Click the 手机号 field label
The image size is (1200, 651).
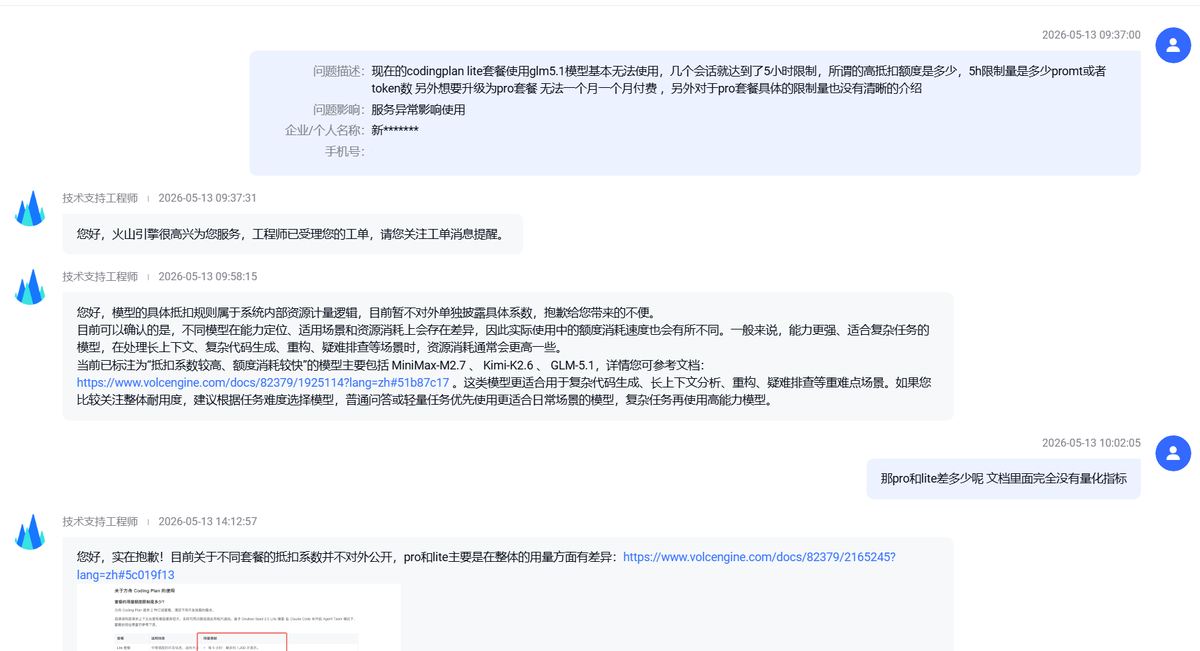345,151
